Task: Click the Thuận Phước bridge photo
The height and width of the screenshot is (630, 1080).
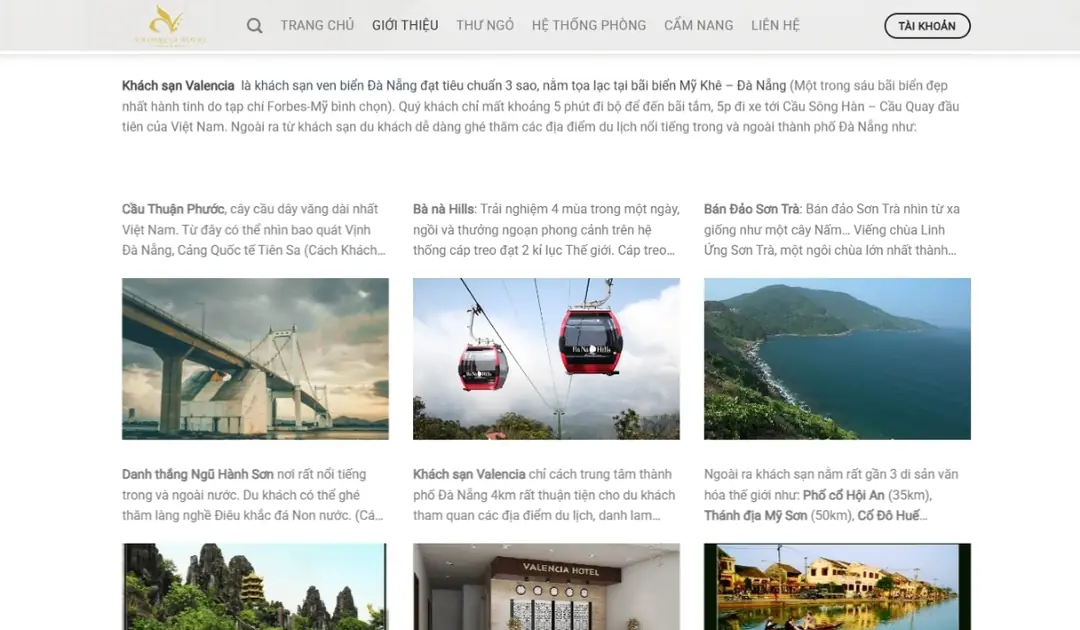Action: (255, 358)
